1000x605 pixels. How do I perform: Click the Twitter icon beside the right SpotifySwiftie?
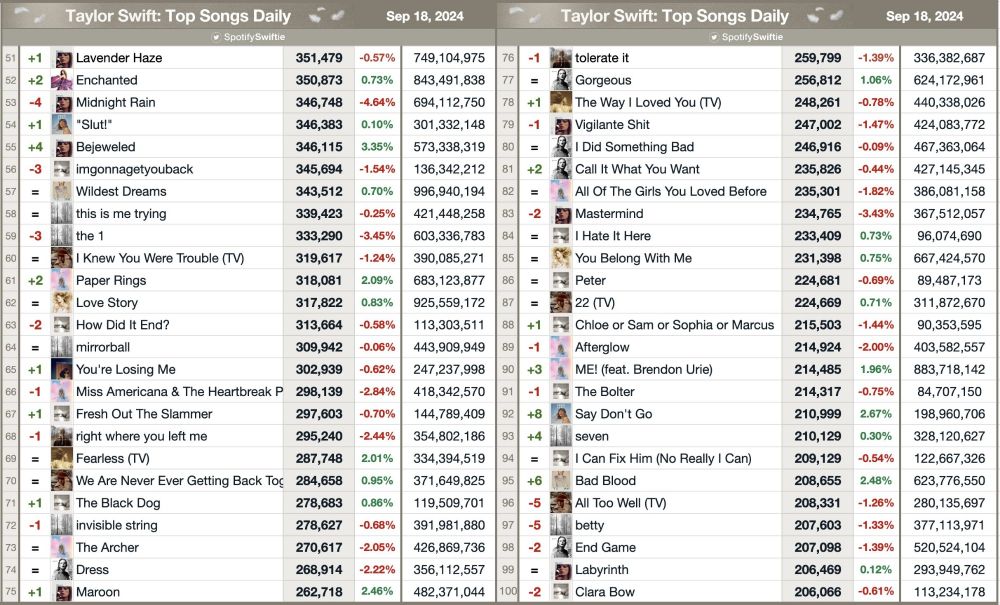[x=714, y=37]
